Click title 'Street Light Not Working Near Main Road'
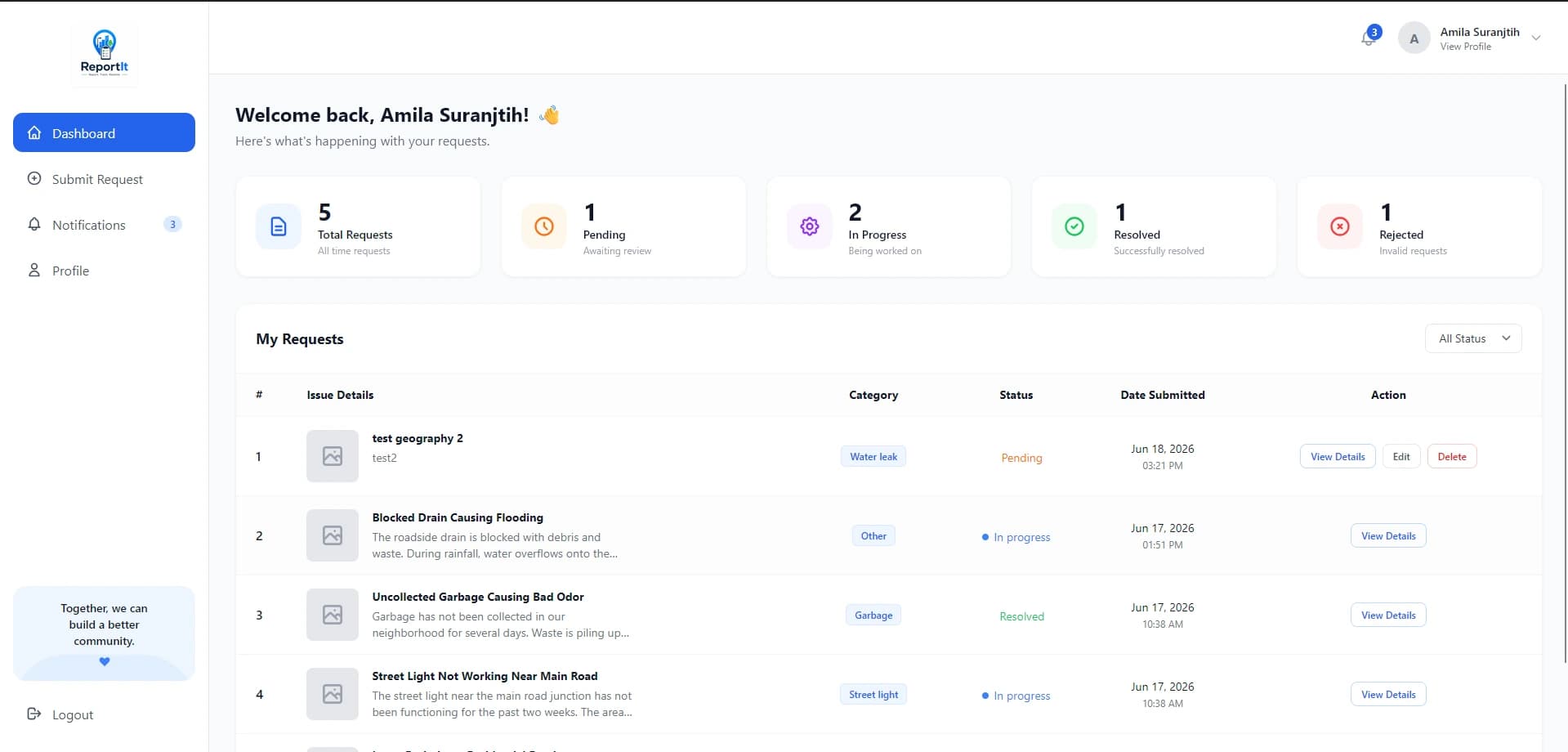This screenshot has width=1568, height=752. pyautogui.click(x=485, y=676)
